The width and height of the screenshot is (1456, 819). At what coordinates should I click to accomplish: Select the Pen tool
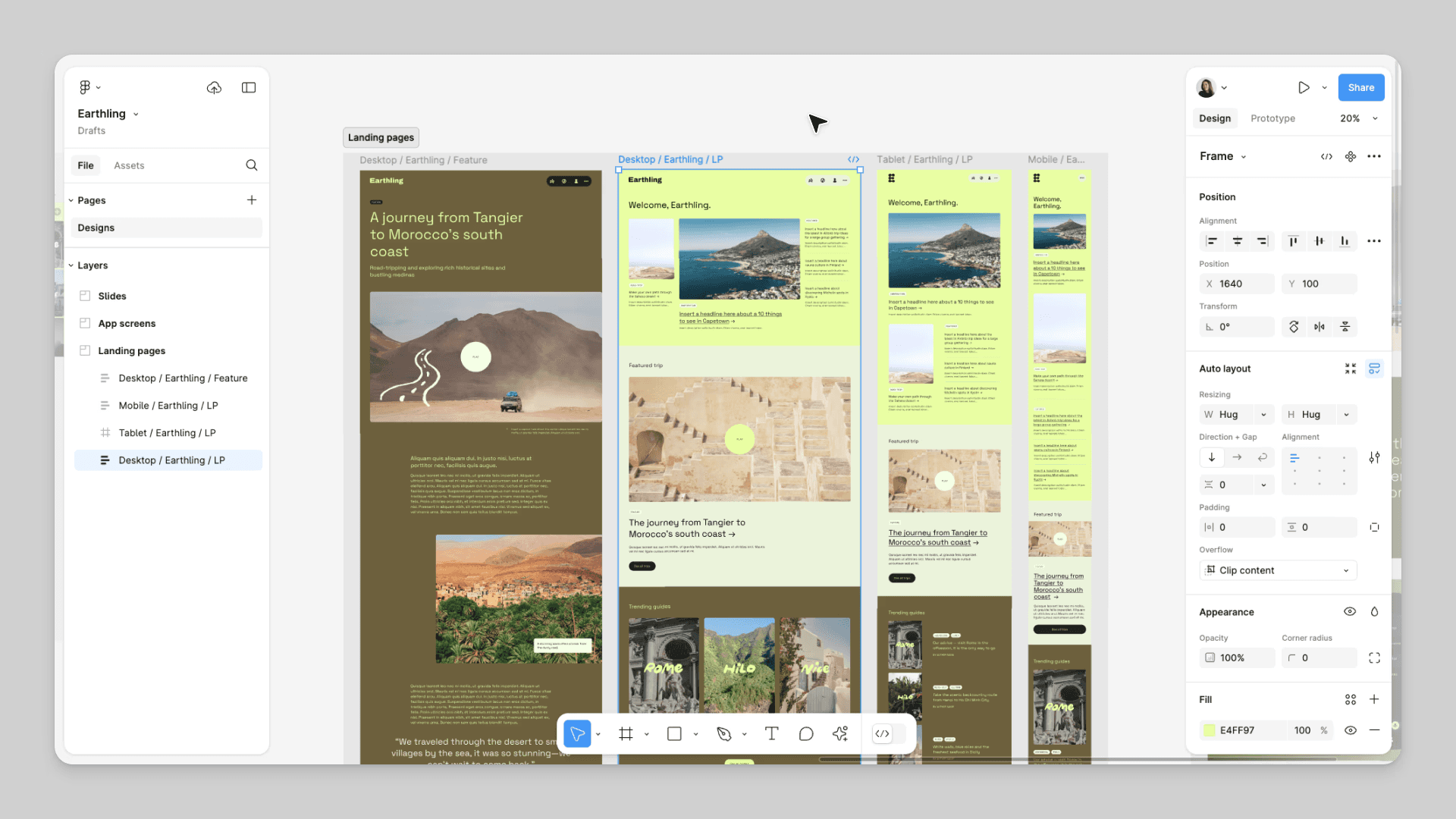726,734
